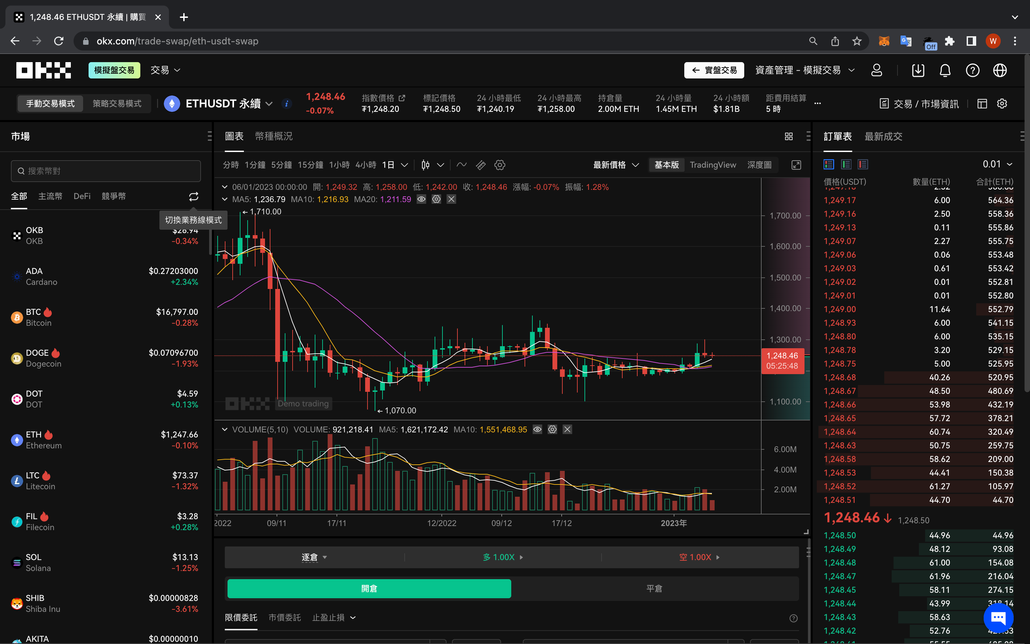Image resolution: width=1030 pixels, height=644 pixels.
Task: Open VOLUME indicator settings icon
Action: pyautogui.click(x=552, y=429)
